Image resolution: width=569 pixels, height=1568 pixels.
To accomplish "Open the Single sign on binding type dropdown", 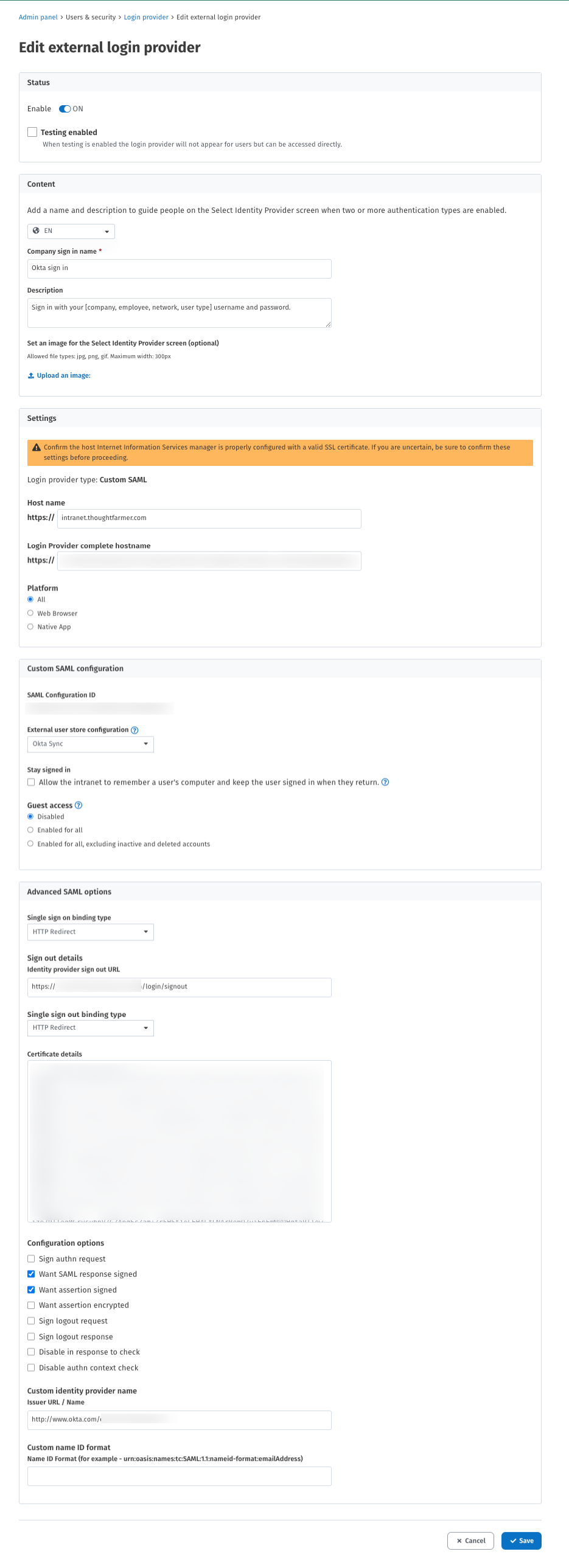I will tap(90, 931).
